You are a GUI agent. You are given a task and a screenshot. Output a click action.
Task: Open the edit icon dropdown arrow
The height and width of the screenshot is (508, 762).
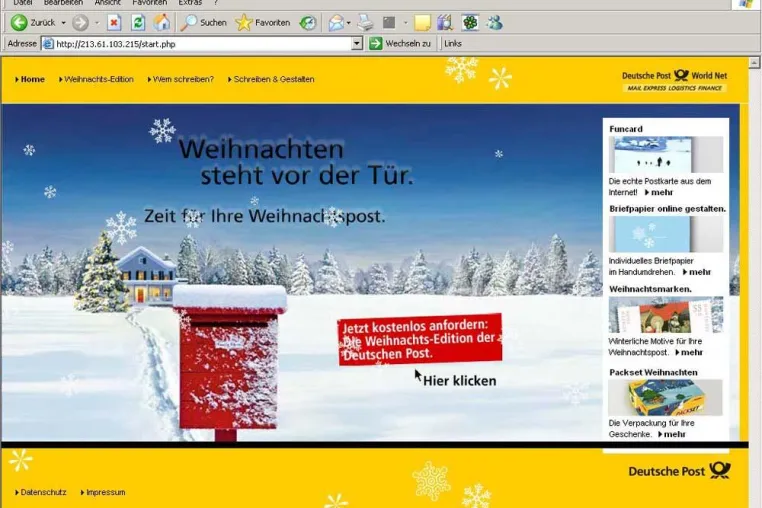click(x=405, y=23)
